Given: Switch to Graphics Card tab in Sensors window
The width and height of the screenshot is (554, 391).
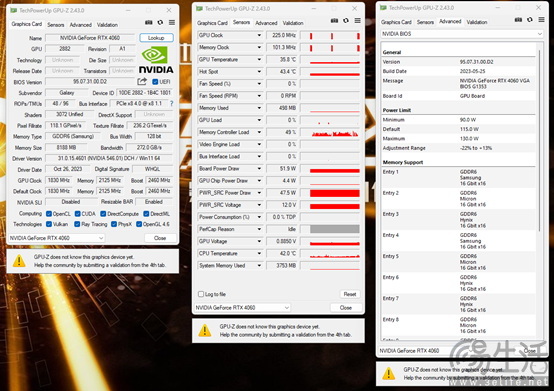Looking at the screenshot, I should tap(212, 23).
